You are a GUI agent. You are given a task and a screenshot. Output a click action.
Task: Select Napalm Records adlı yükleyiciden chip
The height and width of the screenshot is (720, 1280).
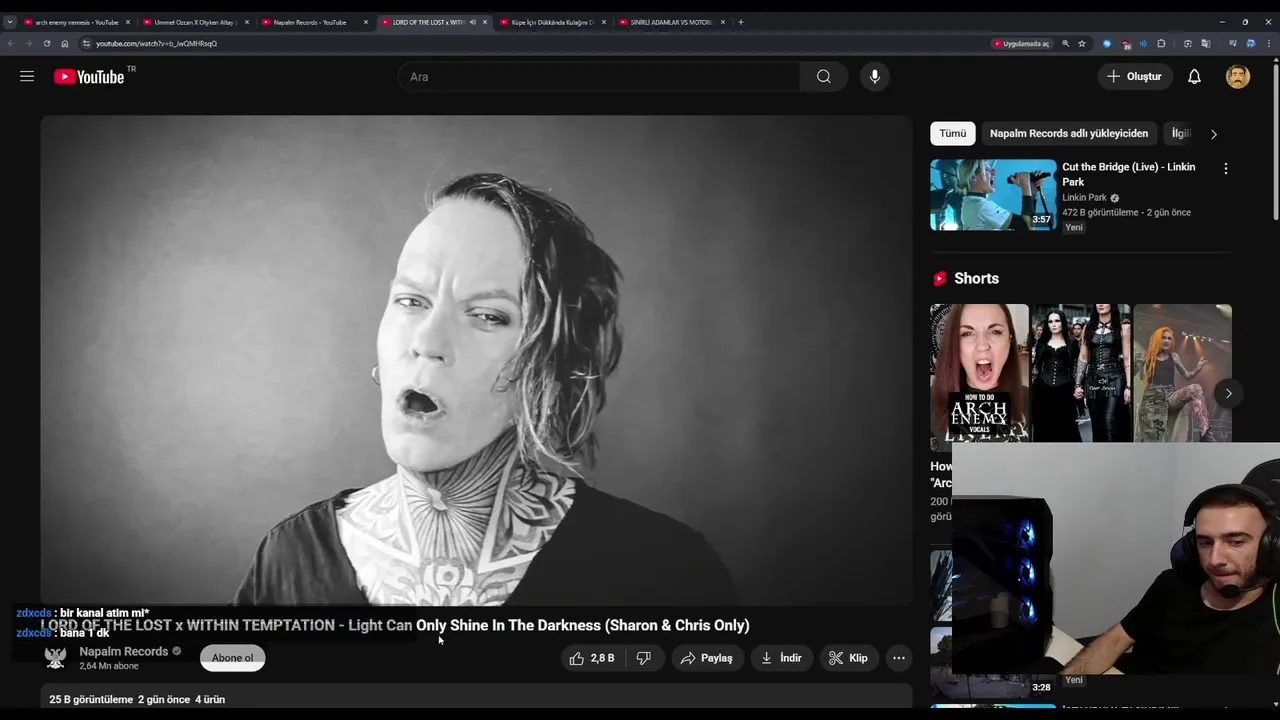pos(1069,133)
